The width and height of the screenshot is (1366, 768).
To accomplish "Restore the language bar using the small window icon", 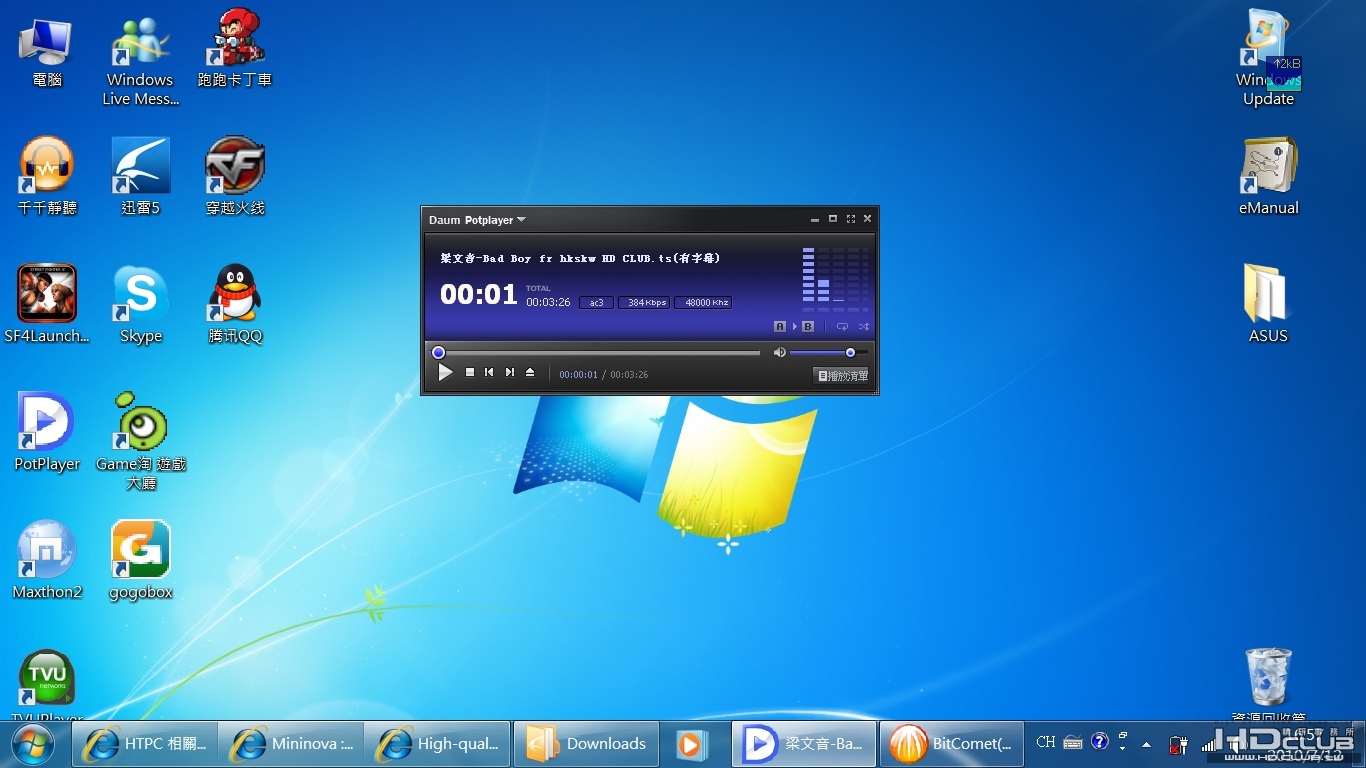I will pyautogui.click(x=1123, y=736).
